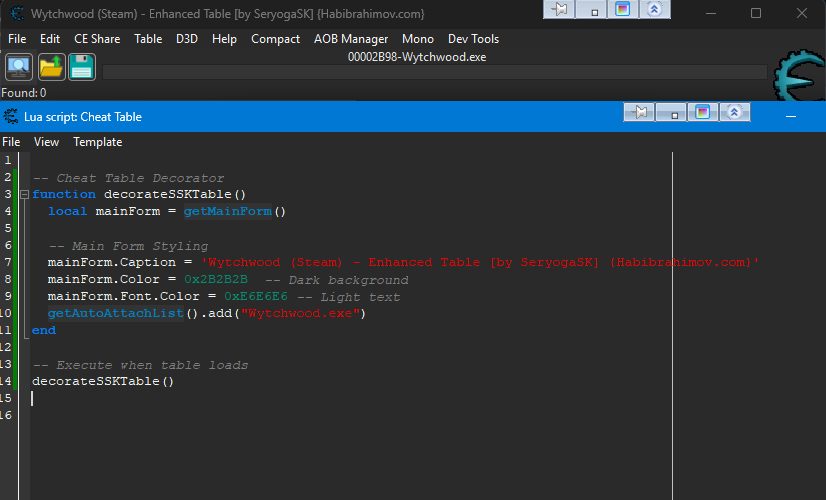Click the Cheat Table Decorator comment
This screenshot has height=500, width=826.
128,178
